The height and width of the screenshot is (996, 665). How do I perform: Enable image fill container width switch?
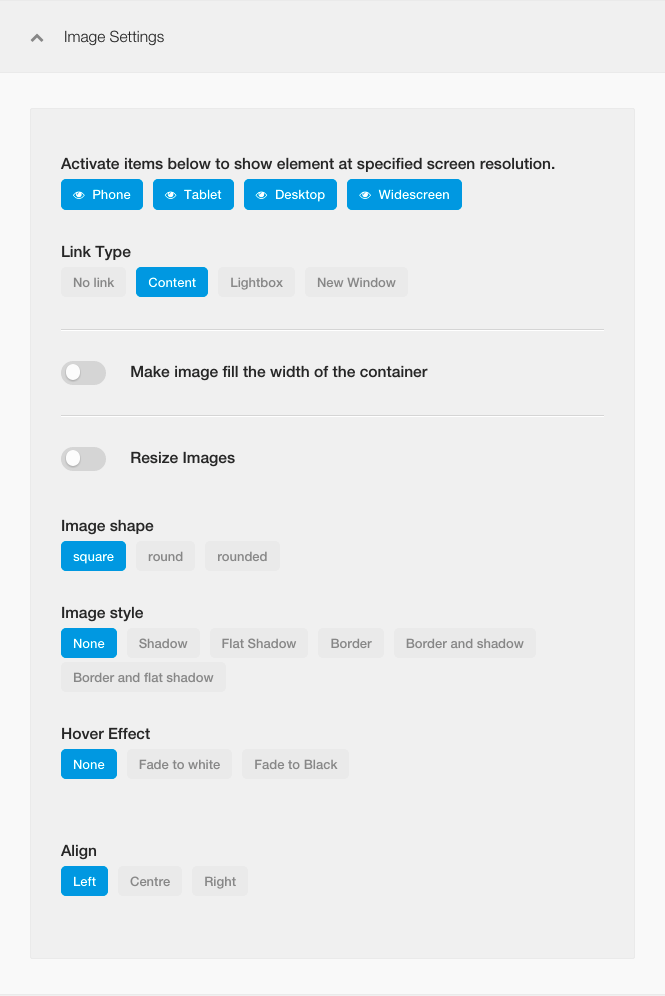(x=83, y=372)
